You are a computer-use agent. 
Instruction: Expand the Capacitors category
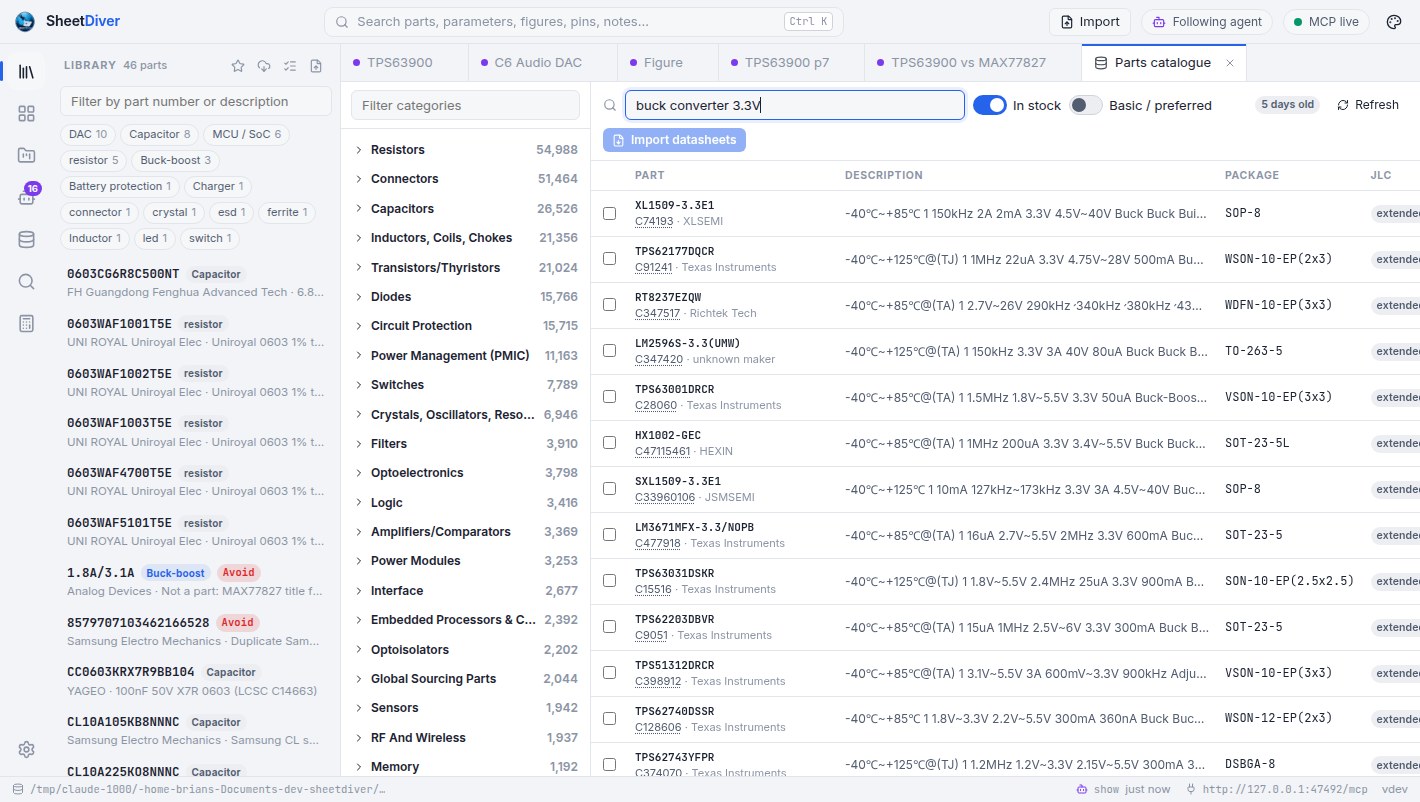[358, 209]
